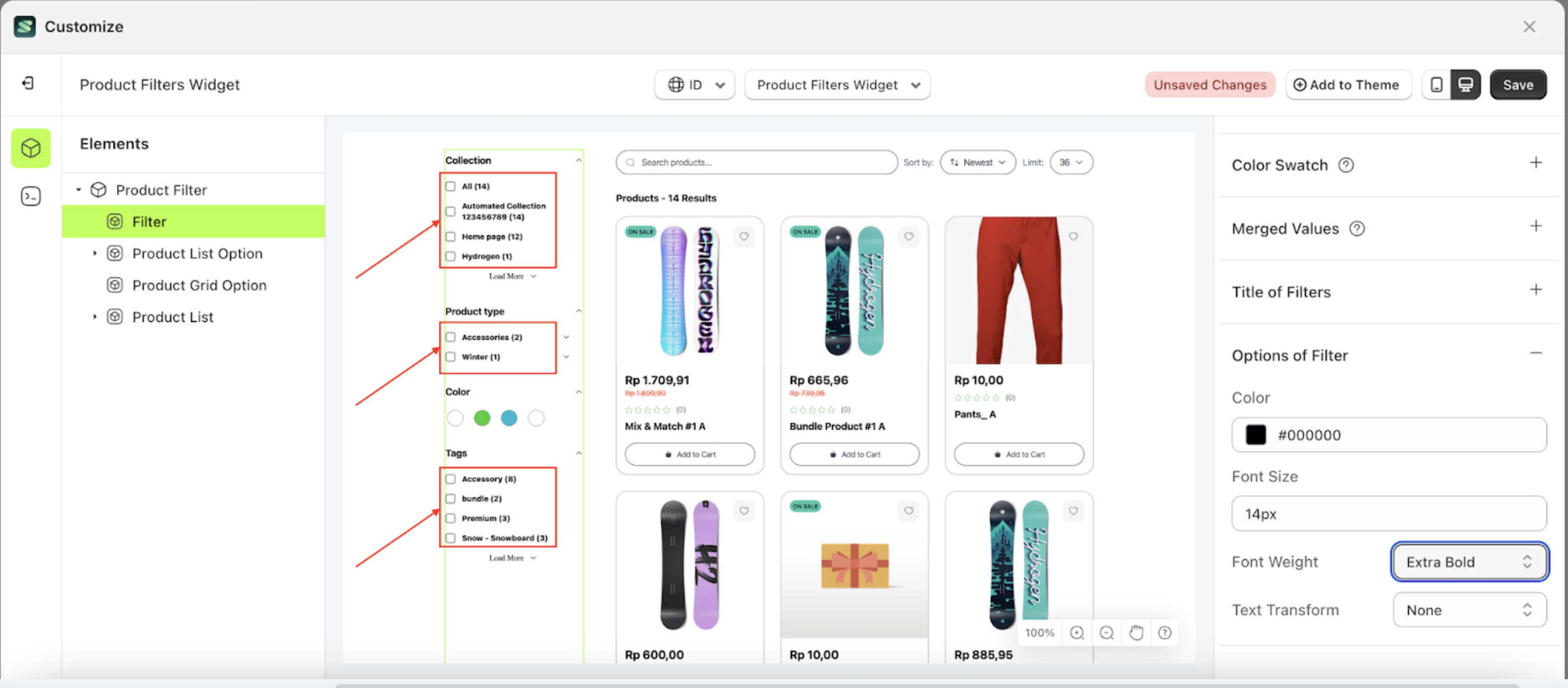This screenshot has width=1568, height=688.
Task: Switch to desktop preview icon
Action: 1465,85
